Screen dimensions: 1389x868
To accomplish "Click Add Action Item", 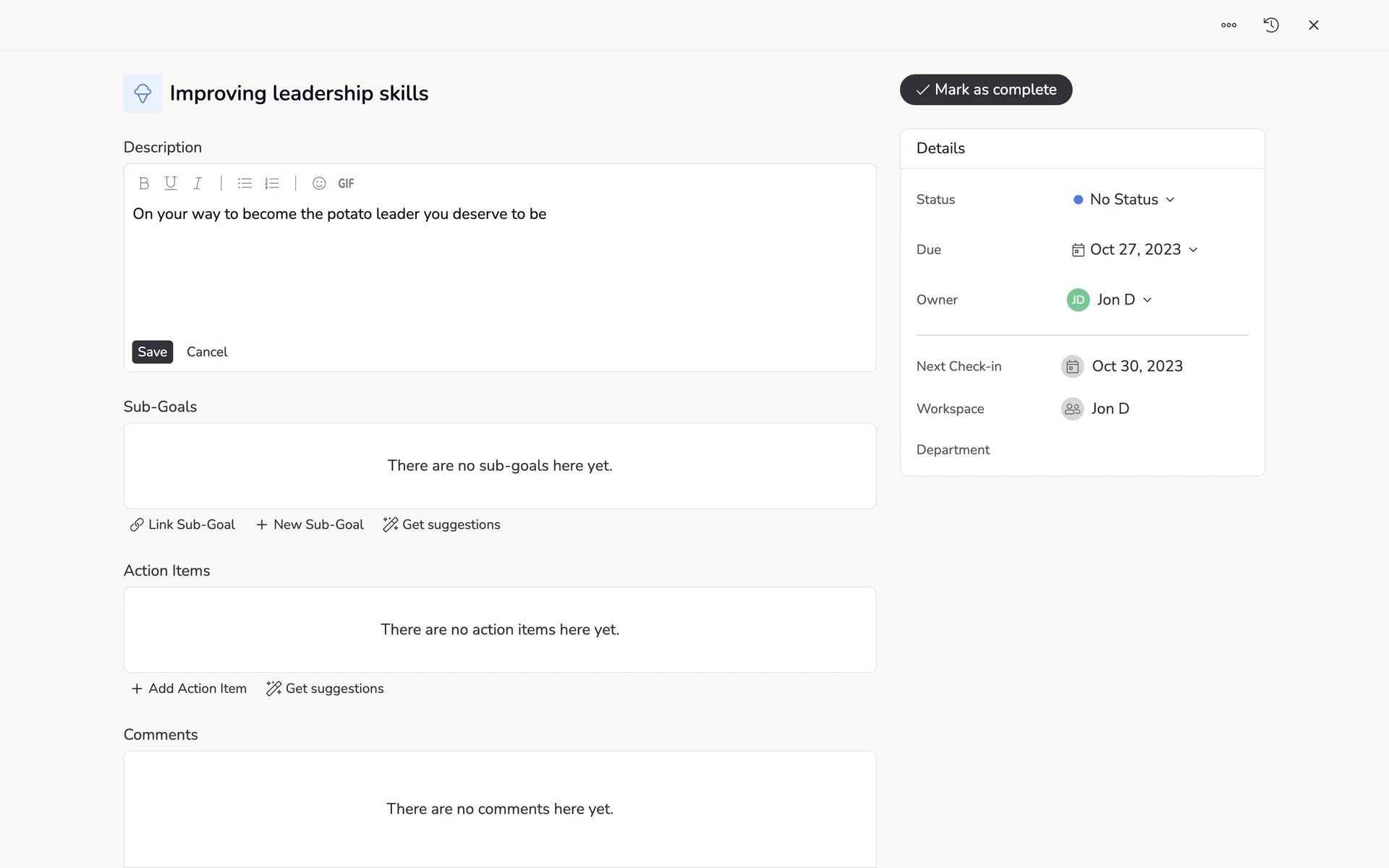I will pyautogui.click(x=189, y=689).
